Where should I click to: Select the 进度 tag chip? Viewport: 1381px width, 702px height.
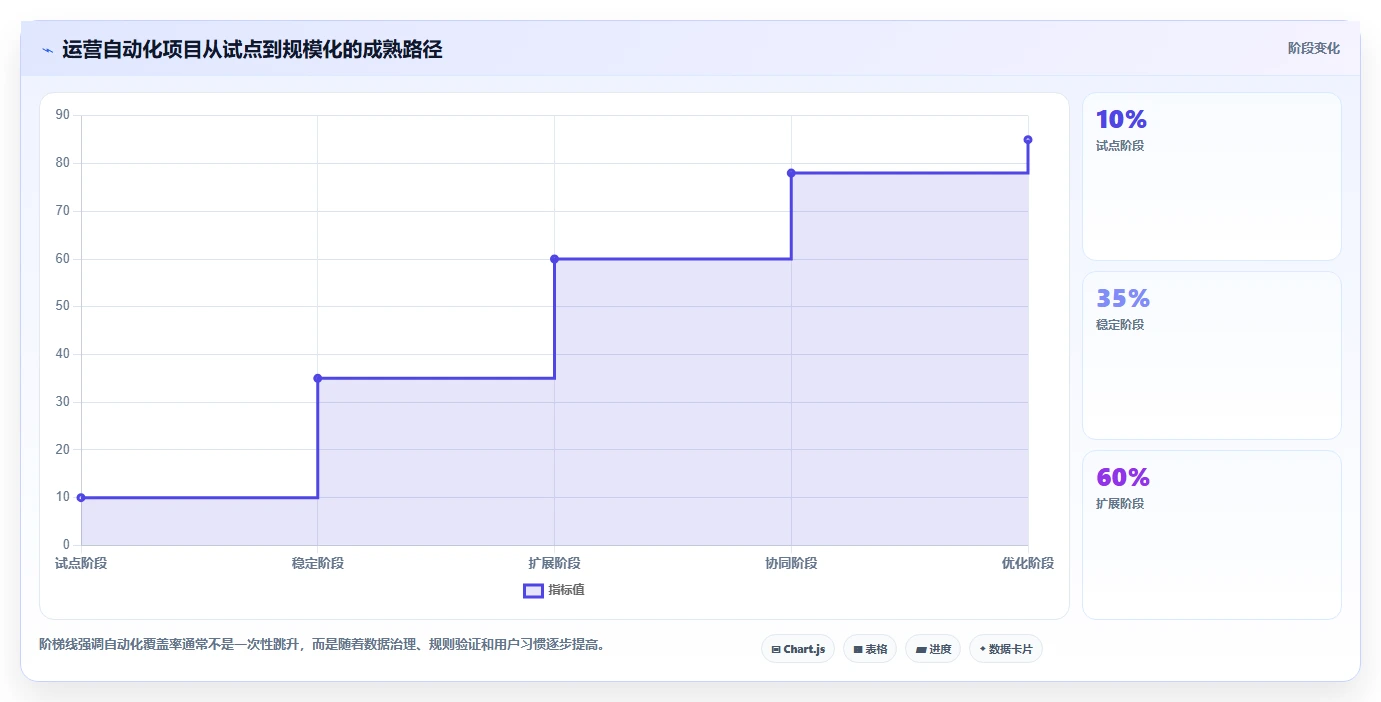(933, 649)
